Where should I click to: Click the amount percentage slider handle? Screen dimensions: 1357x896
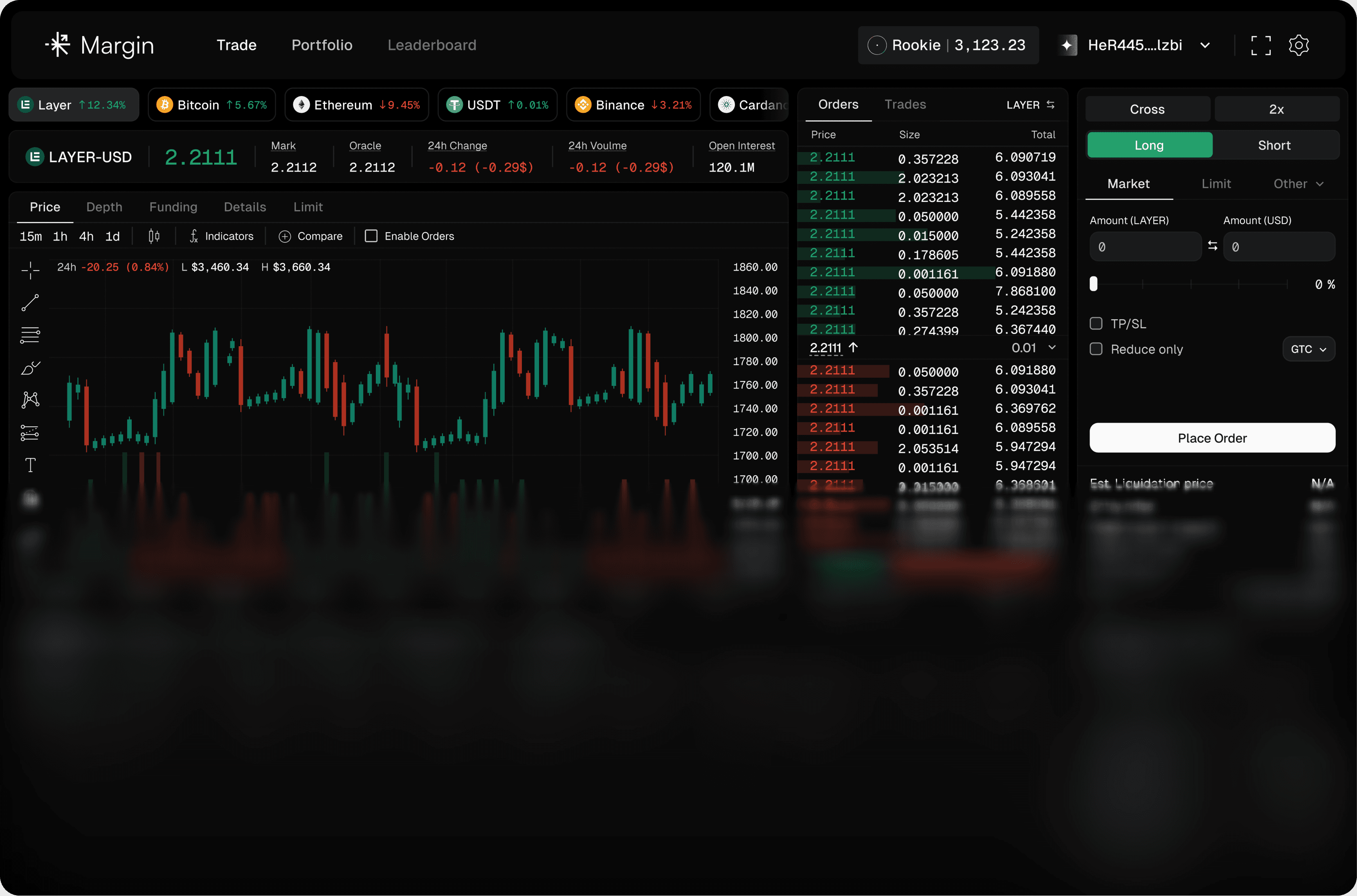[1094, 284]
